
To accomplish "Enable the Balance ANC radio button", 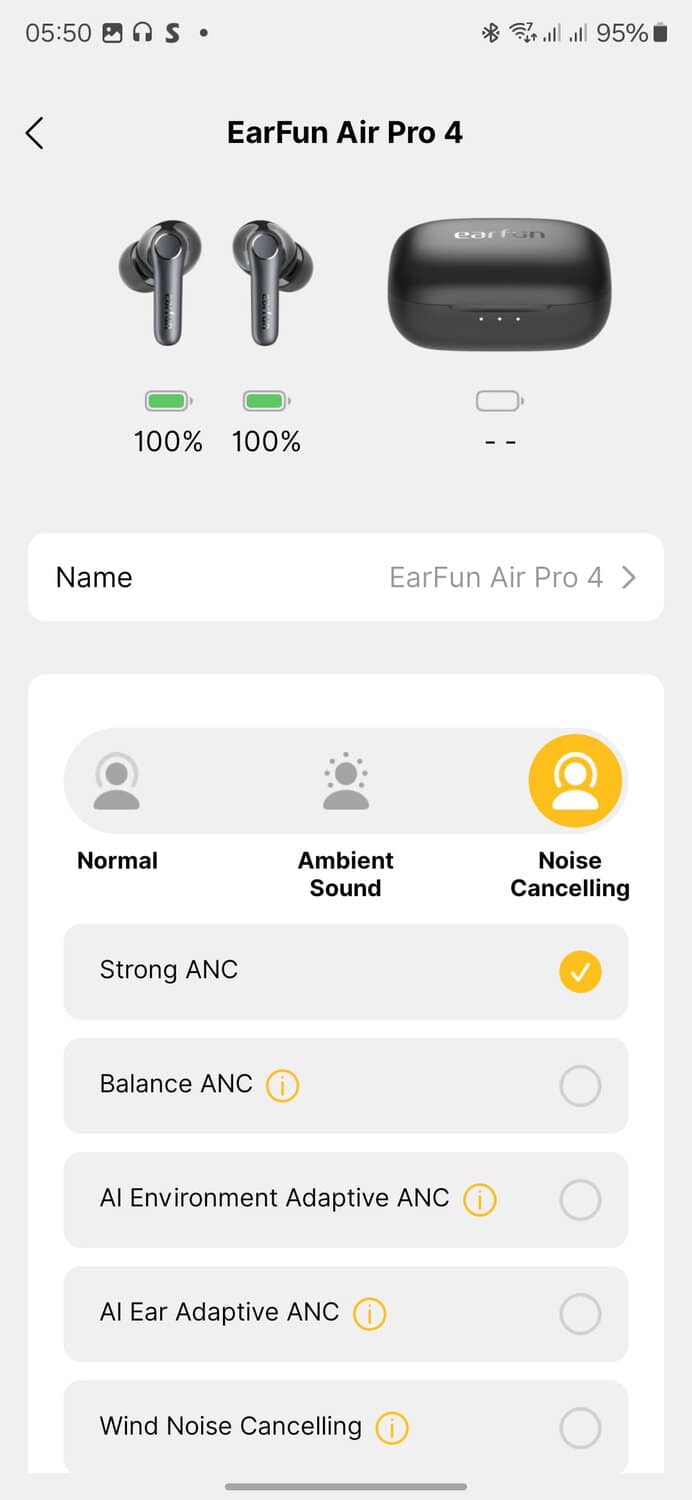I will coord(580,1085).
